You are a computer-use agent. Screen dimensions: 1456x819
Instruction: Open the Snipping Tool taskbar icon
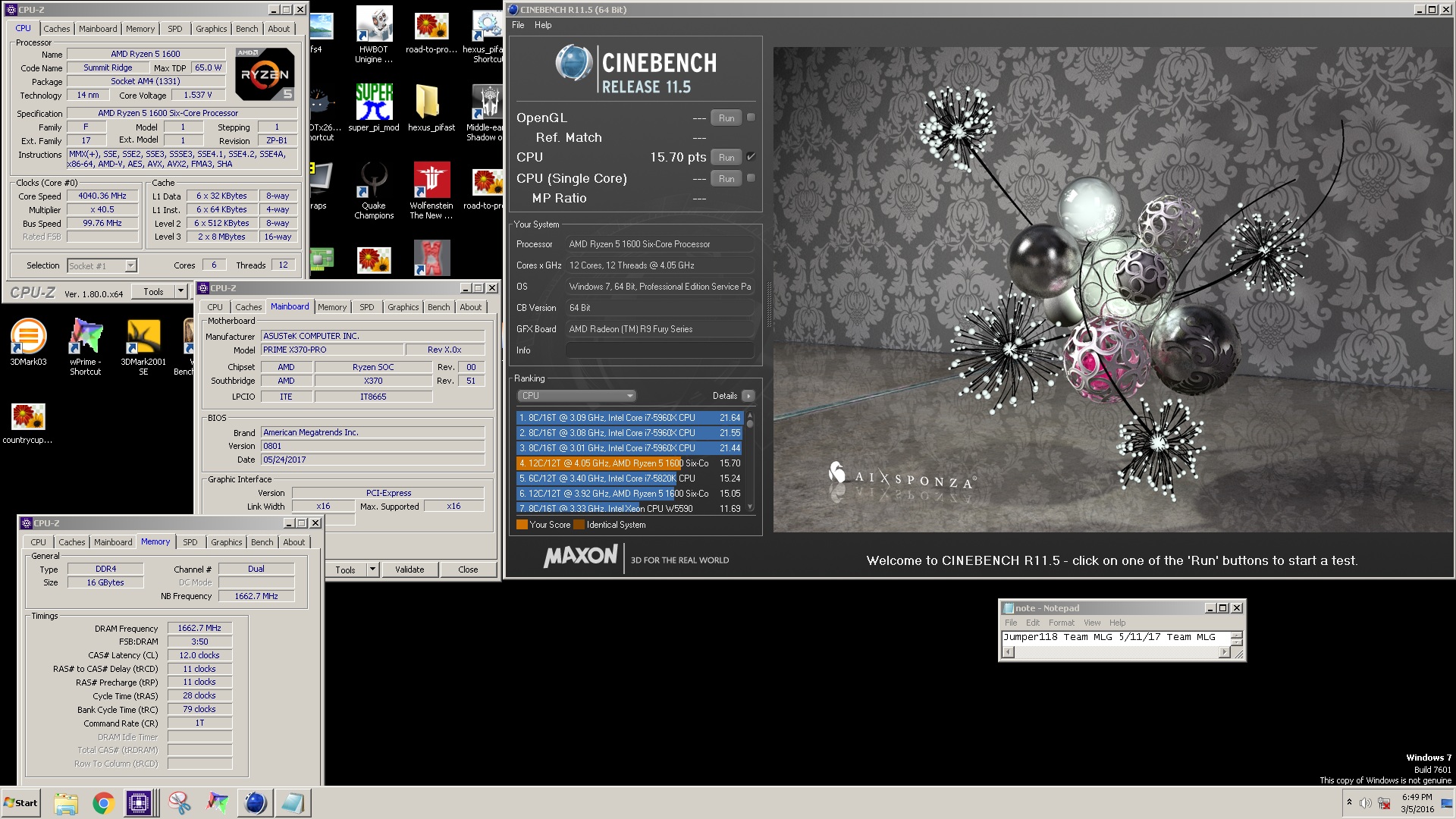[180, 803]
